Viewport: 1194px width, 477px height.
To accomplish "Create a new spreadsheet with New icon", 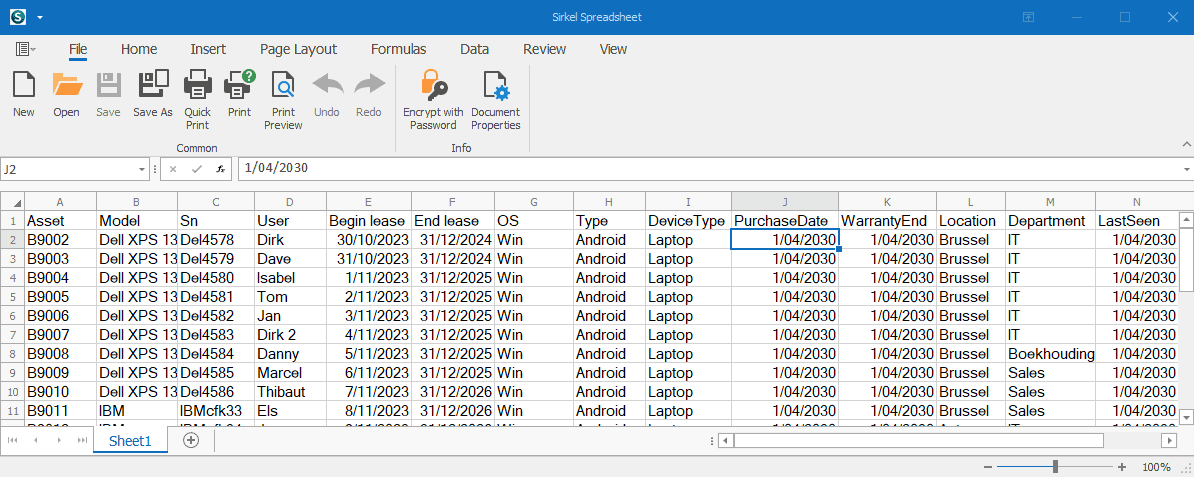I will pyautogui.click(x=24, y=94).
